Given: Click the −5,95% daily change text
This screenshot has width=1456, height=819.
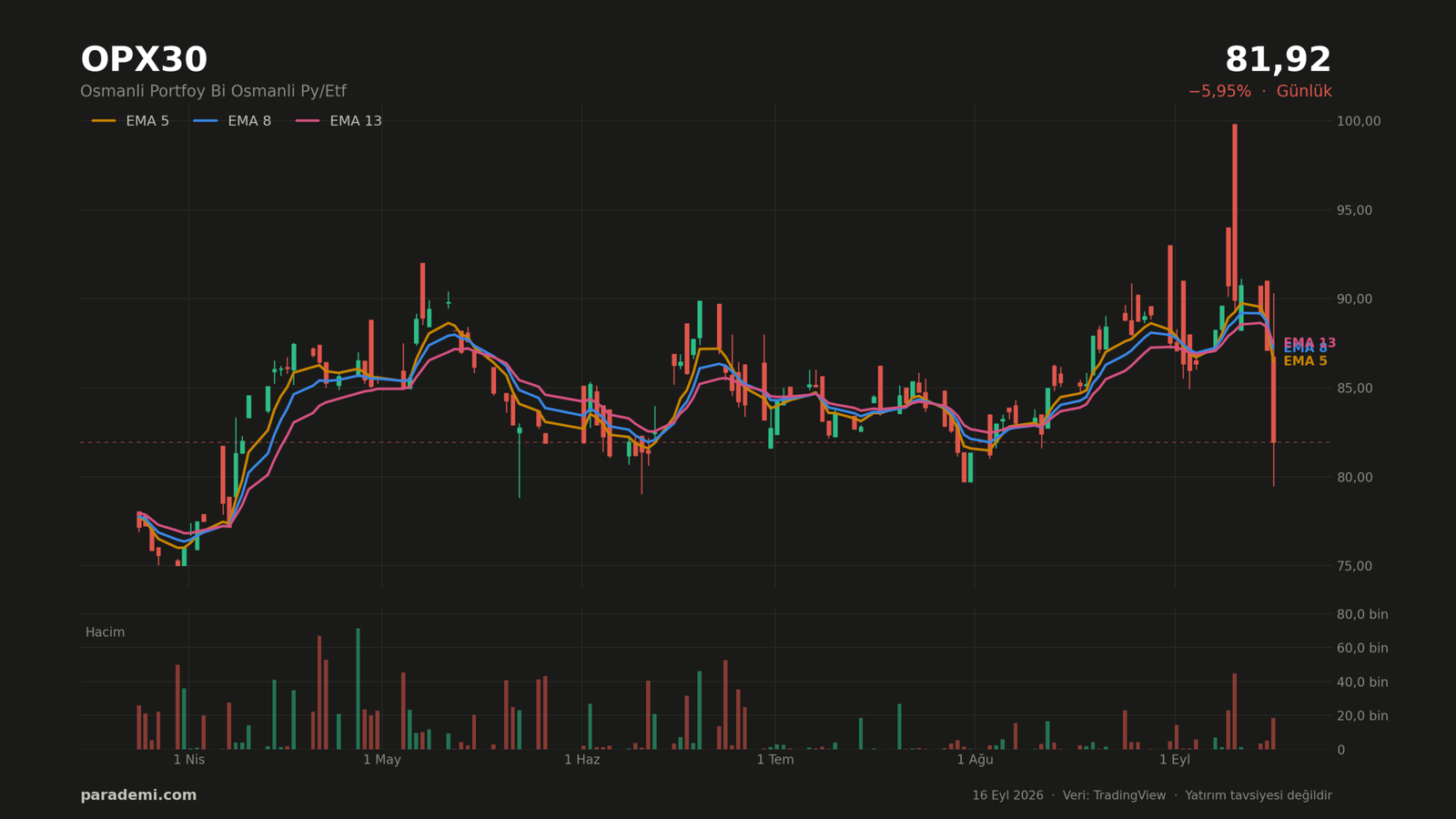Looking at the screenshot, I should pyautogui.click(x=1219, y=91).
